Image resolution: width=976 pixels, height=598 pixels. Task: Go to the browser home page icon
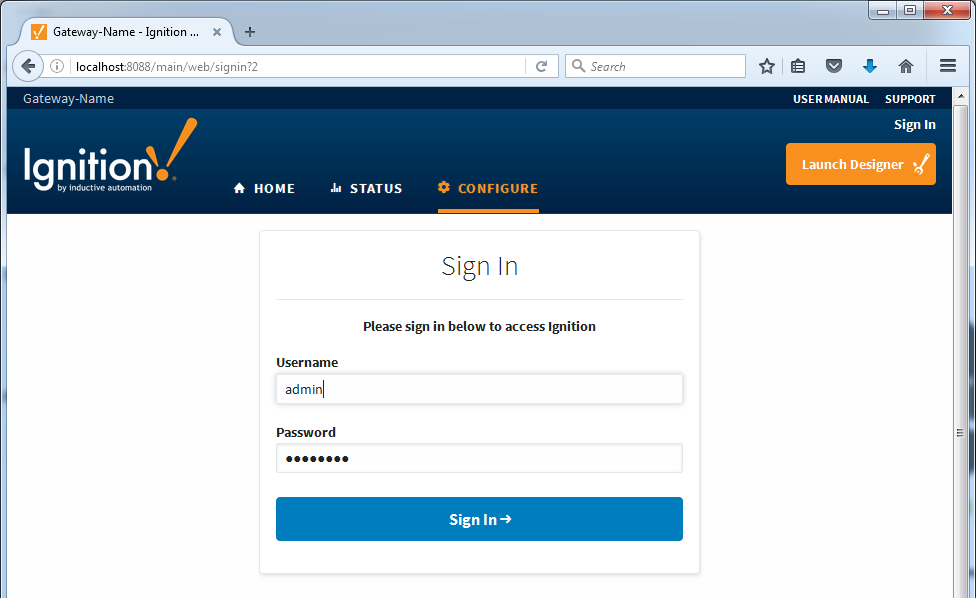click(x=906, y=66)
